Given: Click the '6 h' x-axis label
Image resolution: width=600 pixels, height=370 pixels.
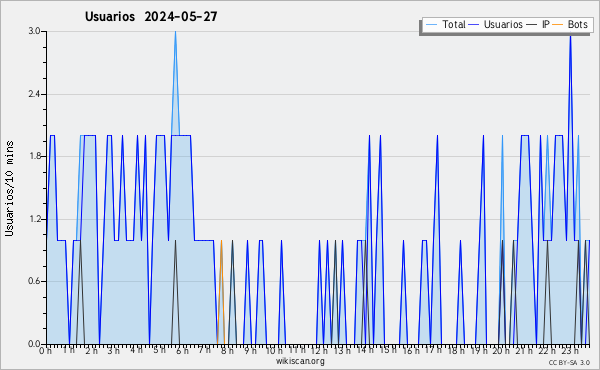Looking at the screenshot, I should pyautogui.click(x=182, y=351).
